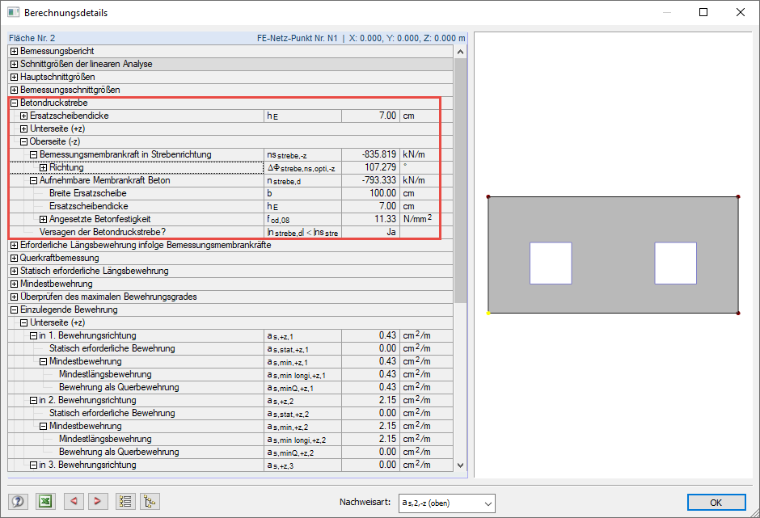Select Statisch erforderliche Bewehrung as,stat,+z,1 row
This screenshot has width=760, height=518.
point(231,348)
